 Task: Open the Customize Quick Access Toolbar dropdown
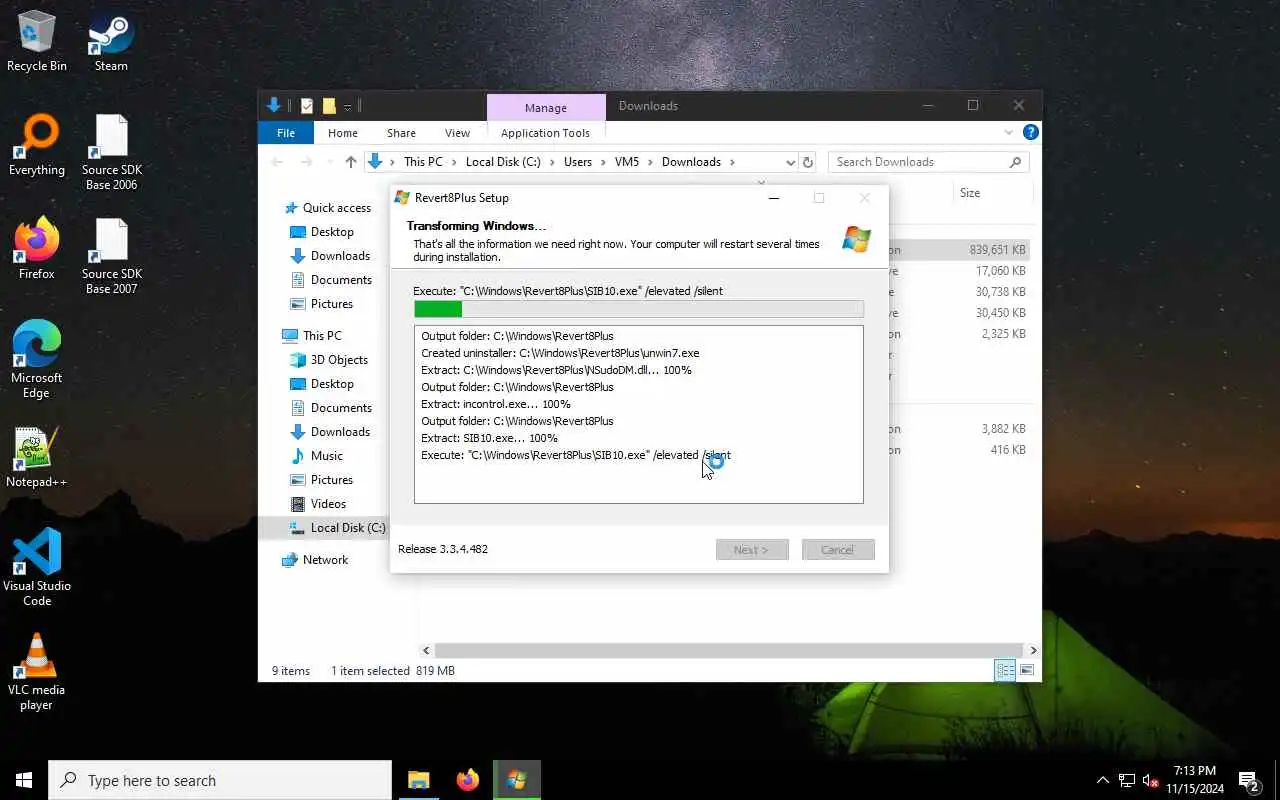pyautogui.click(x=348, y=106)
